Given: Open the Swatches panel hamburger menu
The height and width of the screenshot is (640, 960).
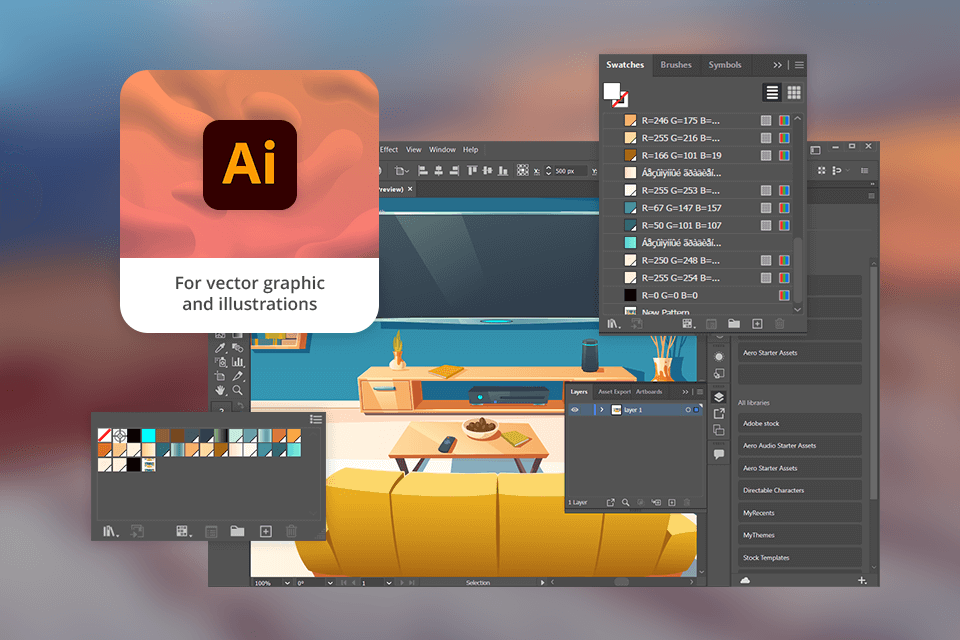Looking at the screenshot, I should pyautogui.click(x=799, y=65).
